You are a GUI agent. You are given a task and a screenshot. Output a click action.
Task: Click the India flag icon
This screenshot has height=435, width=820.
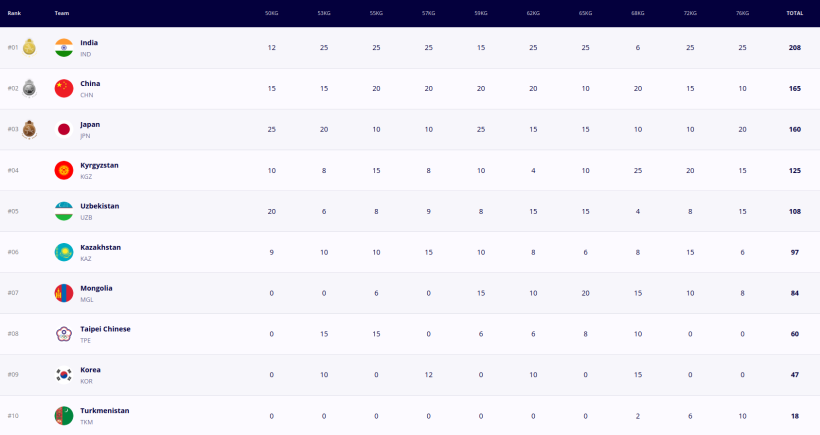(64, 48)
